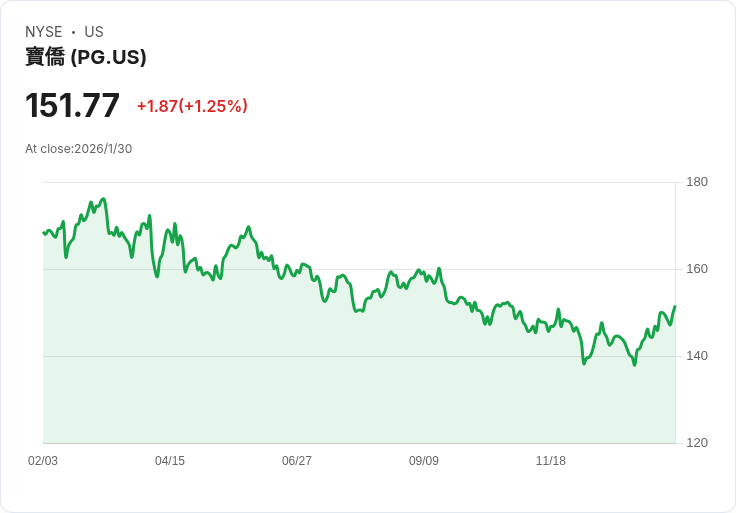Click the highest peak of the price line

(x=103, y=199)
